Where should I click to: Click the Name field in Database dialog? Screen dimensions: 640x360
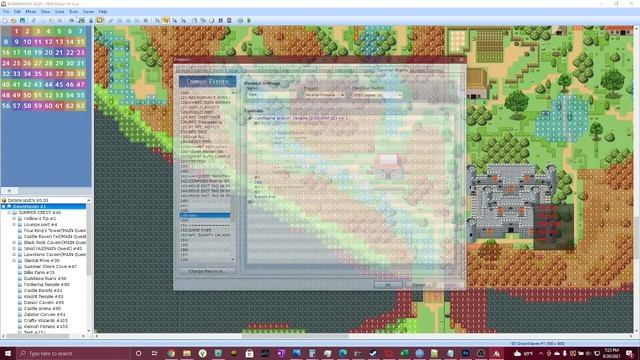coord(271,95)
